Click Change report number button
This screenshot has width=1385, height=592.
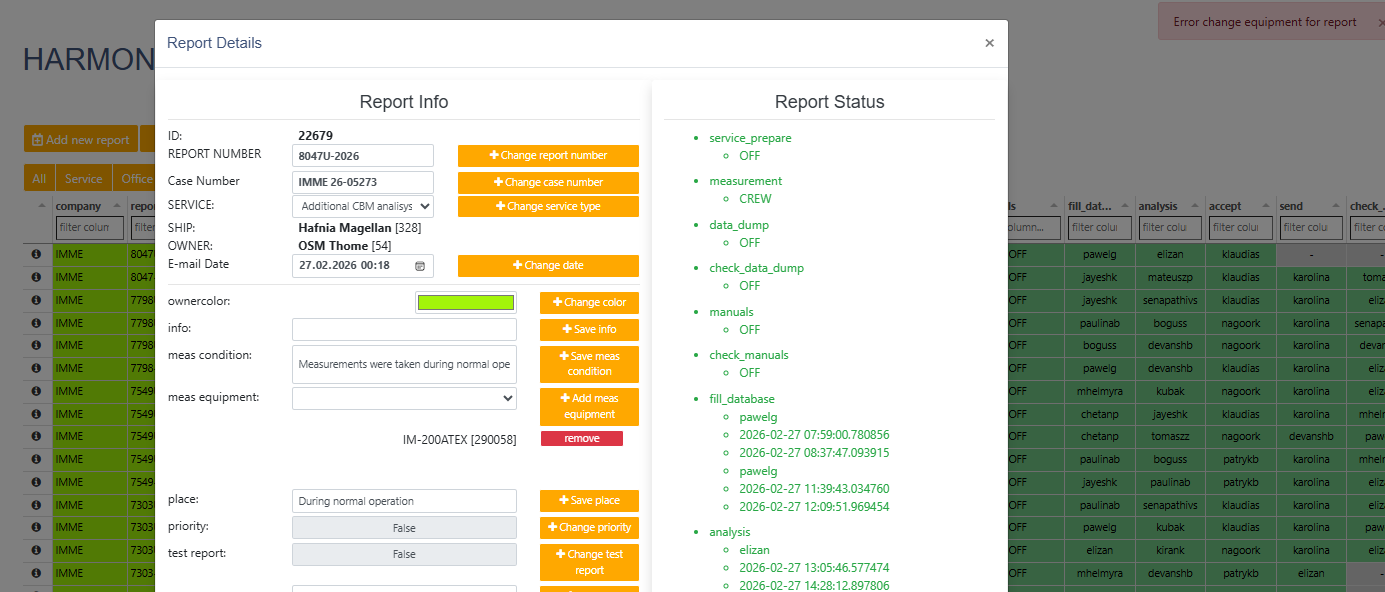point(548,156)
